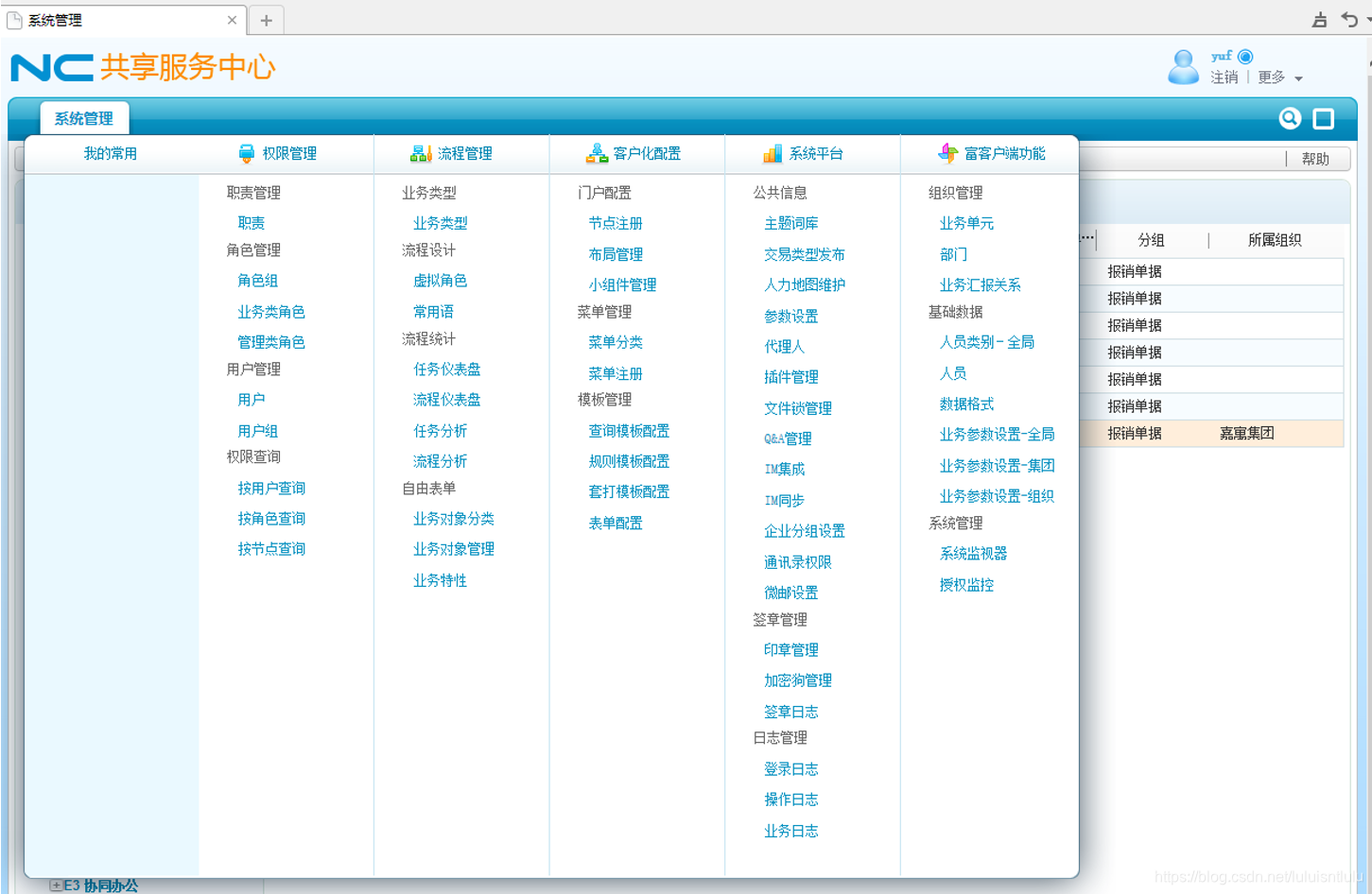Open the 按角色查询 link
Screen dimensions: 1372x894
[x=271, y=519]
